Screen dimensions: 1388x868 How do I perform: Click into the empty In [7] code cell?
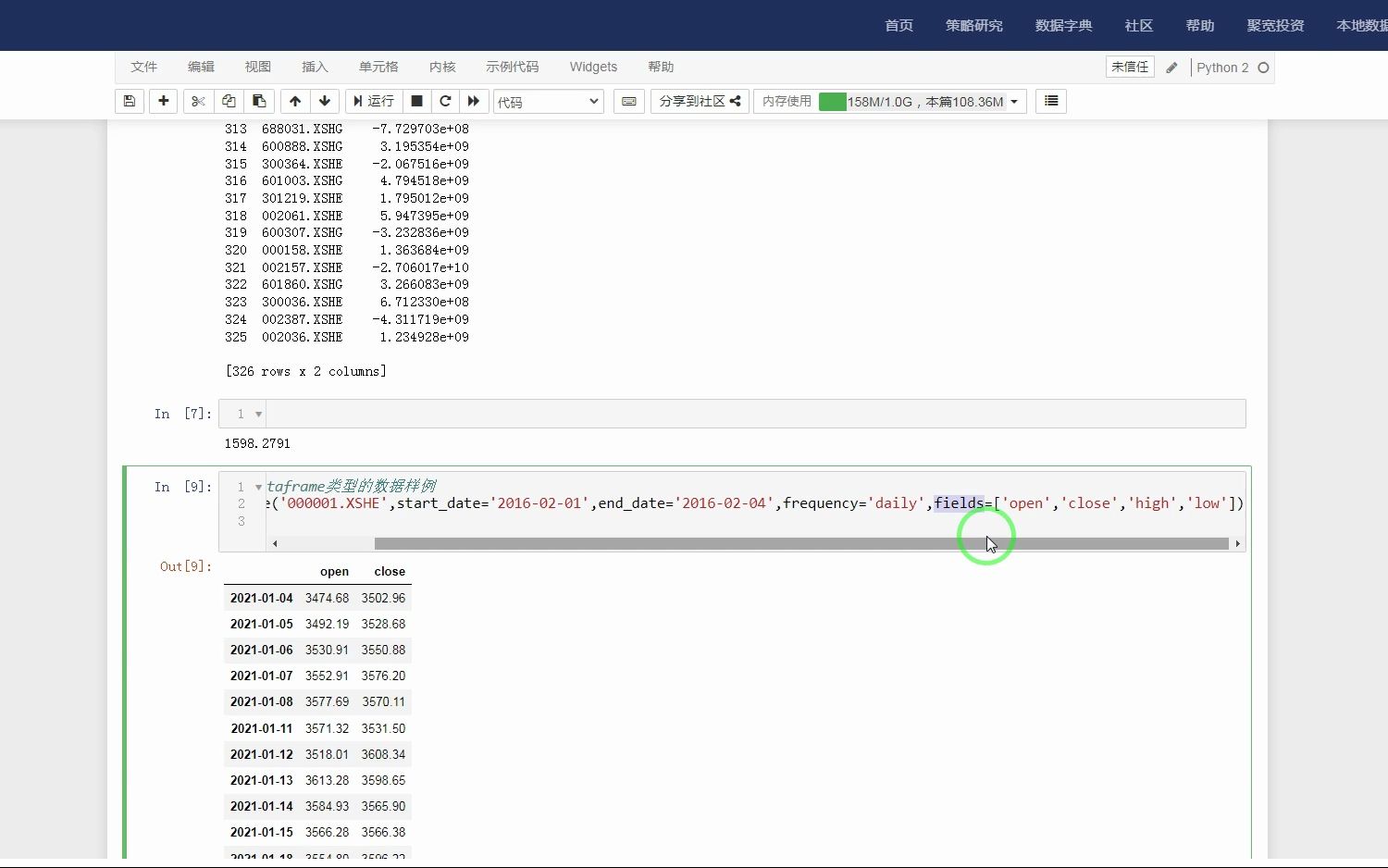pos(755,414)
